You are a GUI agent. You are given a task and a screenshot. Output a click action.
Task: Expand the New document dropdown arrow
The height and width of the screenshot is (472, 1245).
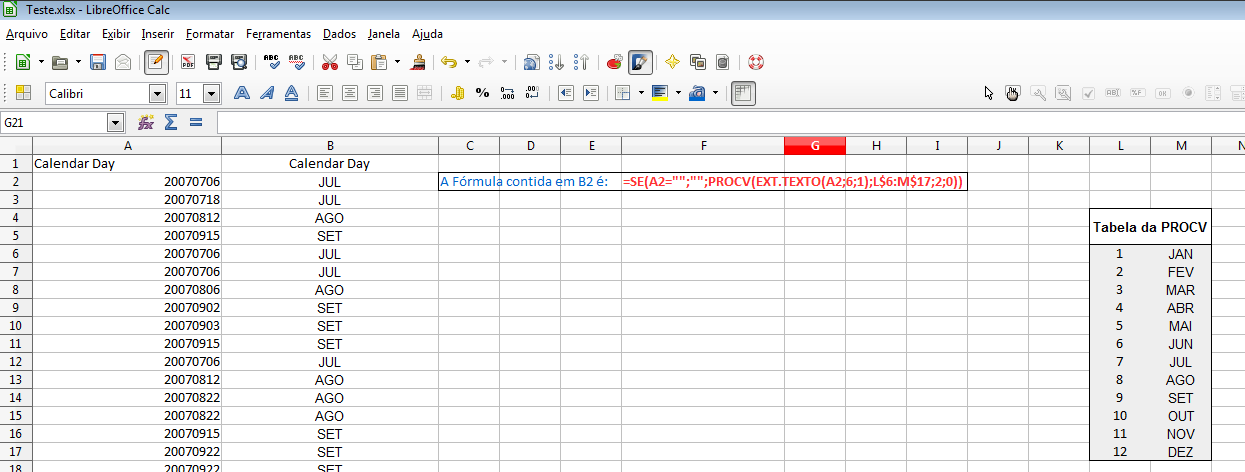pyautogui.click(x=41, y=62)
